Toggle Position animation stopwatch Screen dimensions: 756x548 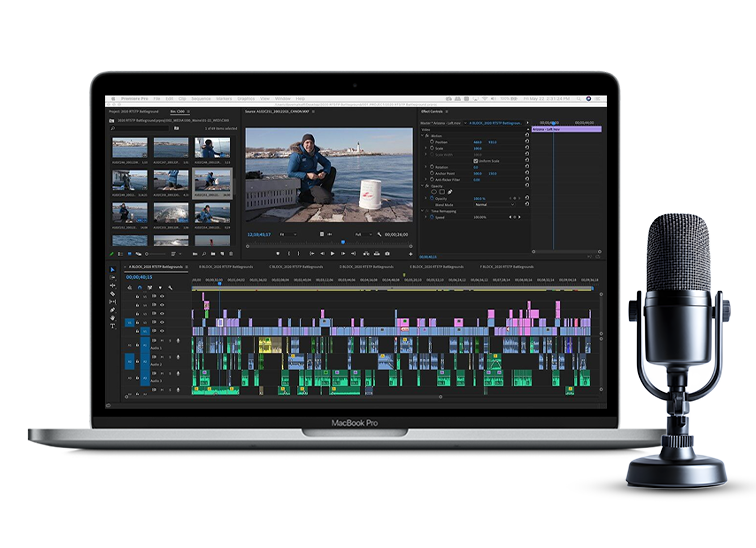432,142
